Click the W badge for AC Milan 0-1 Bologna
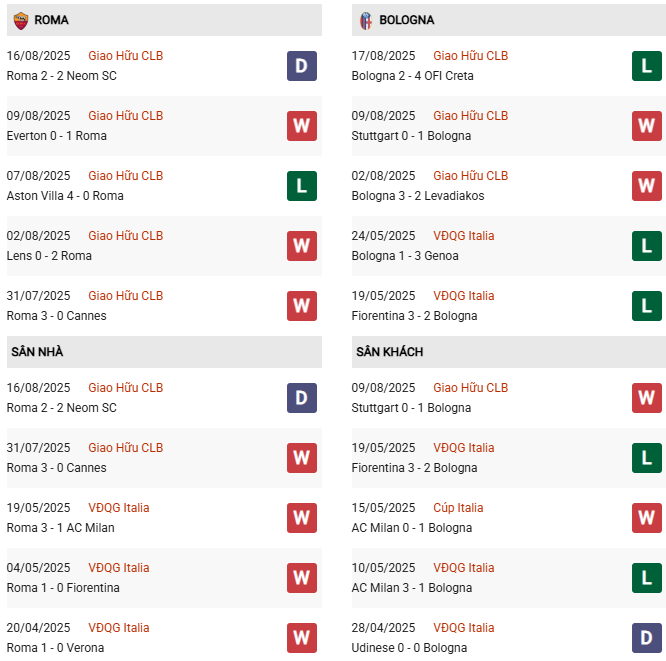The width and height of the screenshot is (666, 661). (x=647, y=518)
